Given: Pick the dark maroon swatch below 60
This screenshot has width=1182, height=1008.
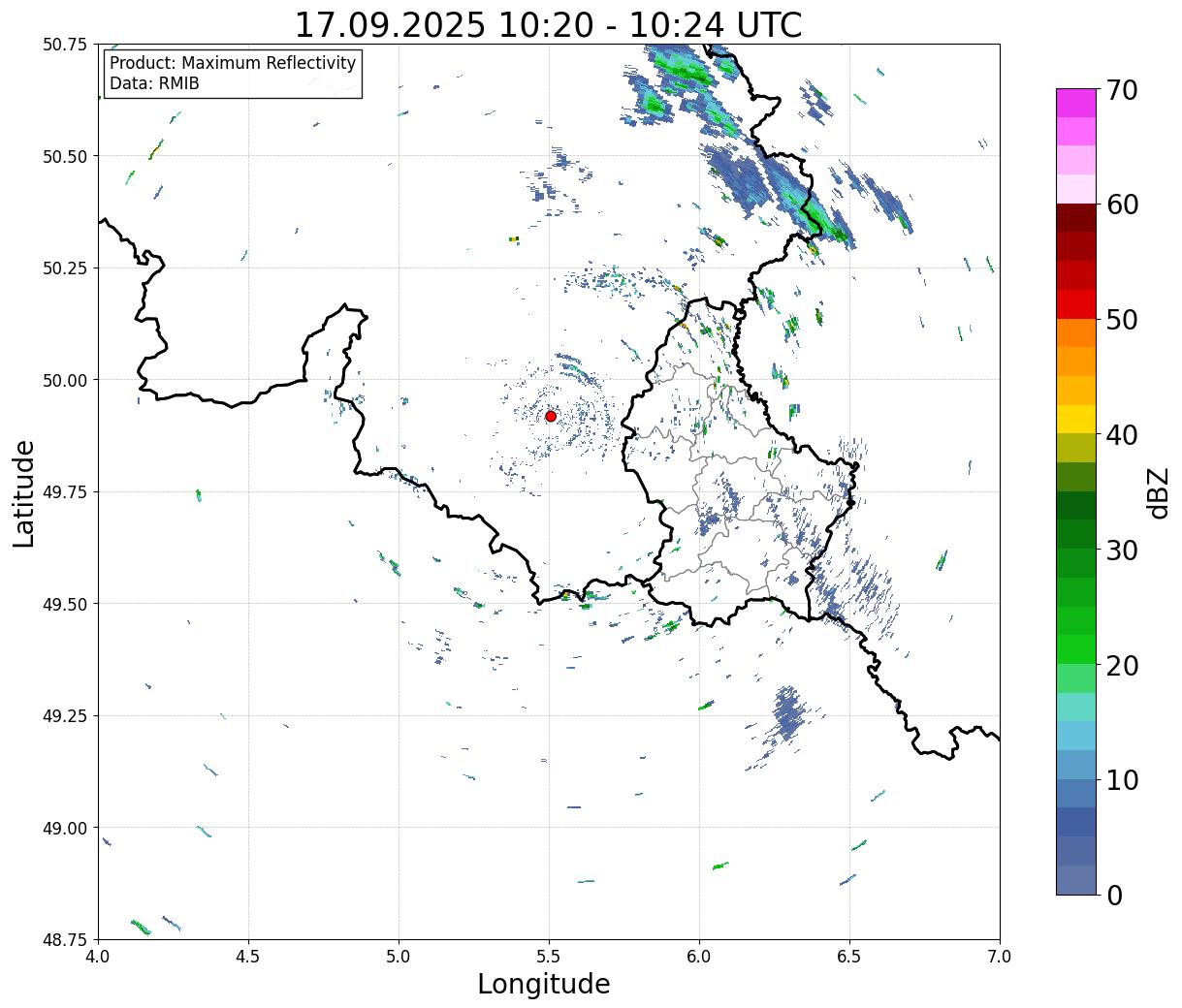Looking at the screenshot, I should point(1076,218).
